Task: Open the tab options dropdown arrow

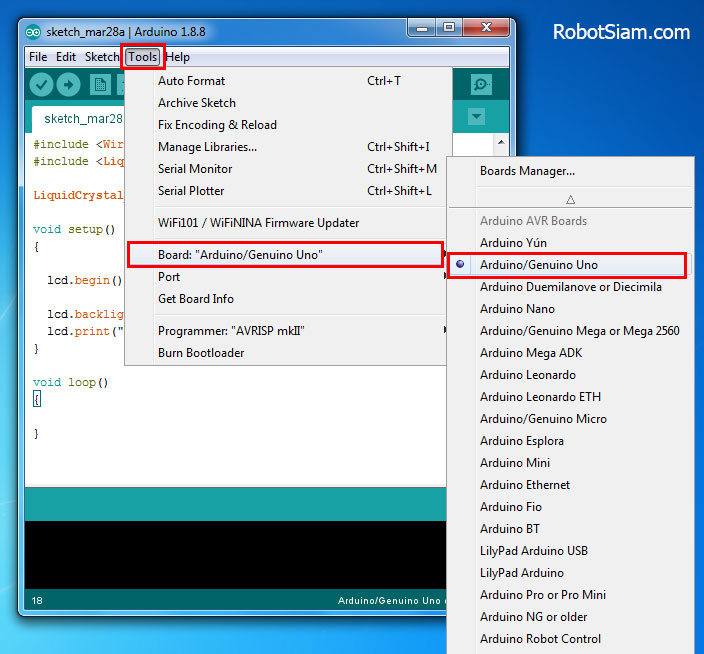Action: pos(476,117)
